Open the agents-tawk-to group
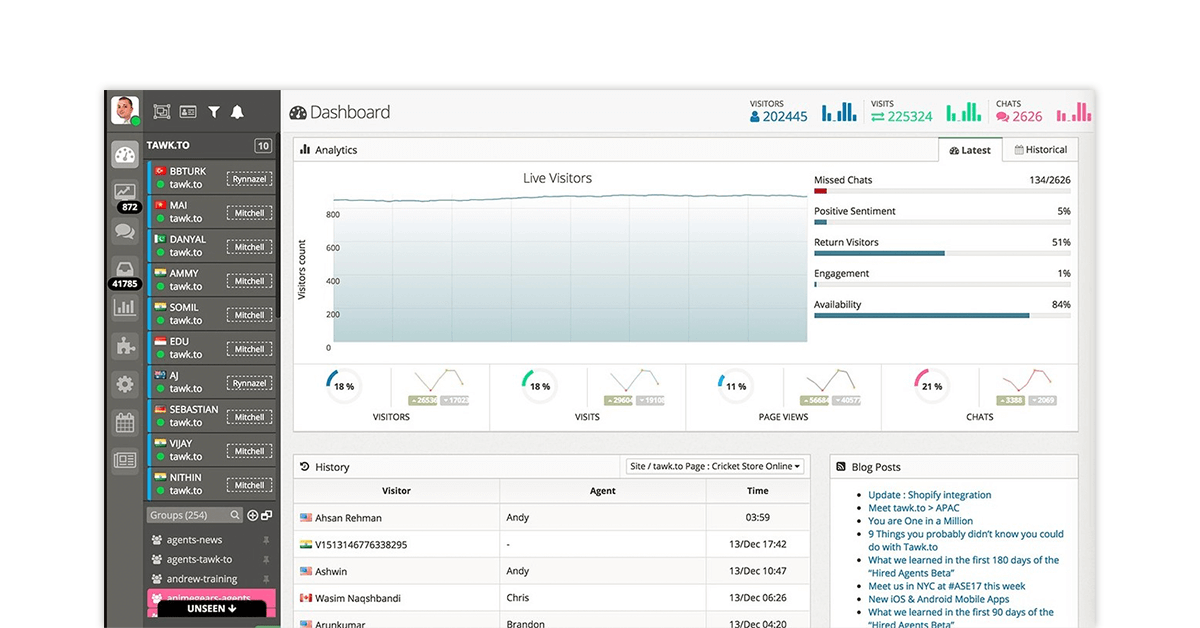 click(x=199, y=560)
